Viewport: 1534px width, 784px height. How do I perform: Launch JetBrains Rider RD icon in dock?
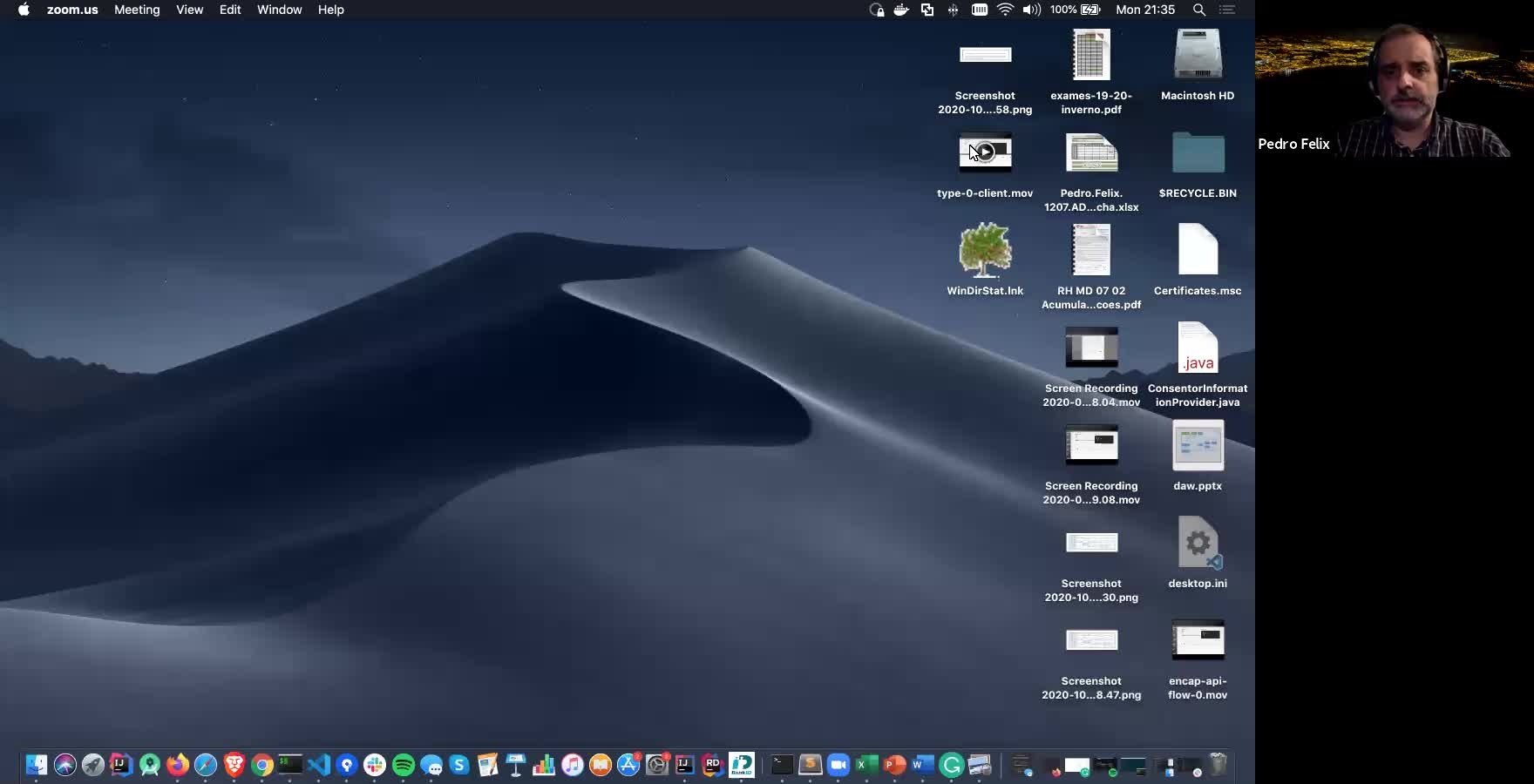(713, 765)
